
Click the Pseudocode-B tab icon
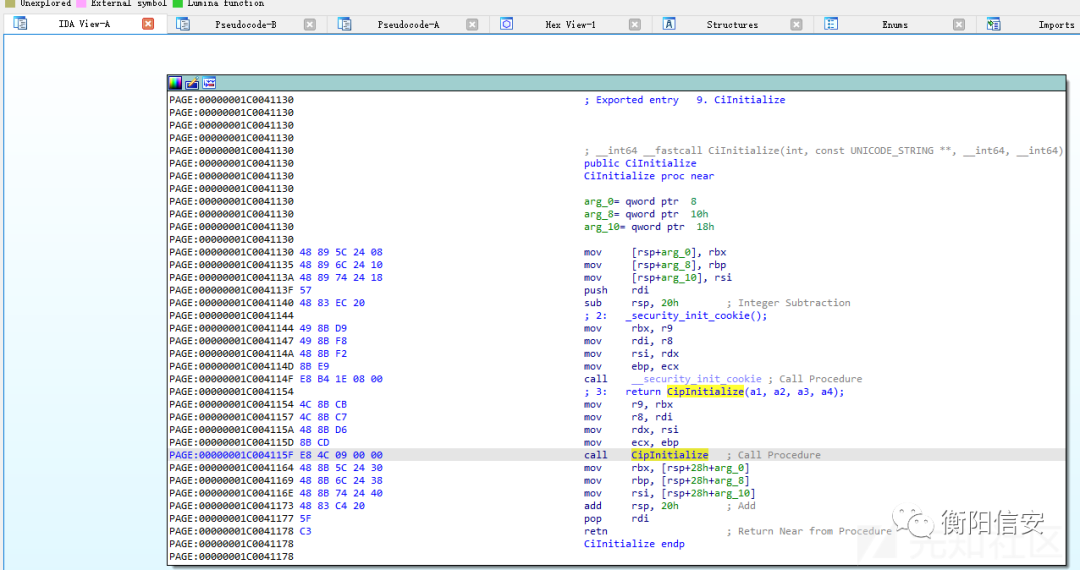(x=183, y=24)
